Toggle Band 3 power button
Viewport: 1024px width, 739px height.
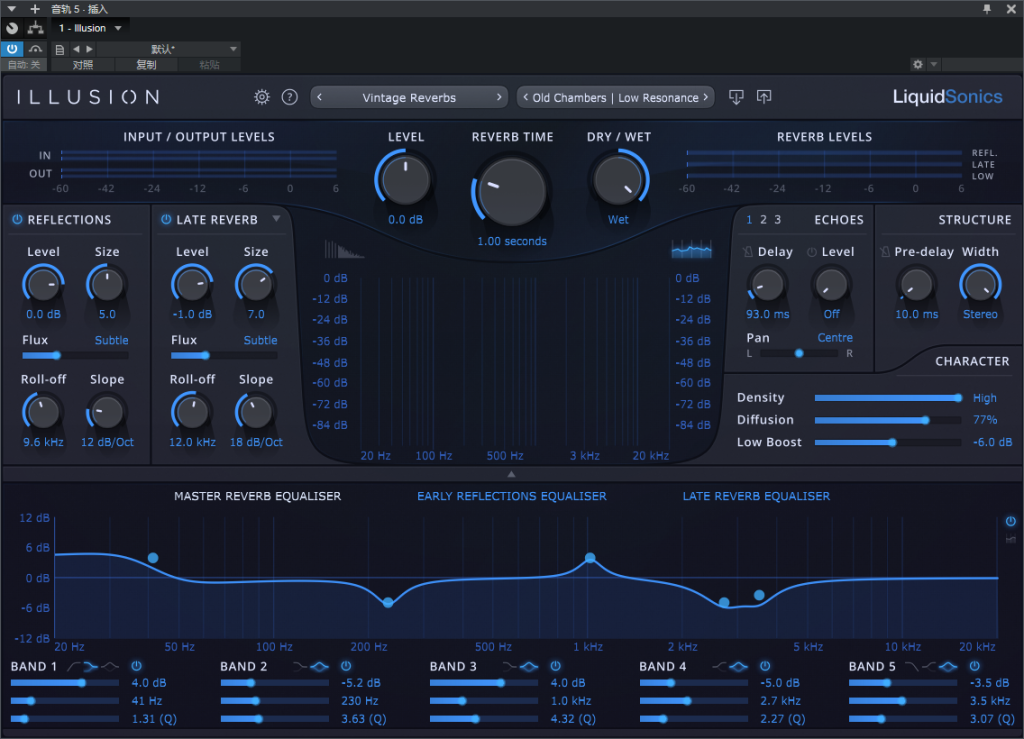[556, 666]
